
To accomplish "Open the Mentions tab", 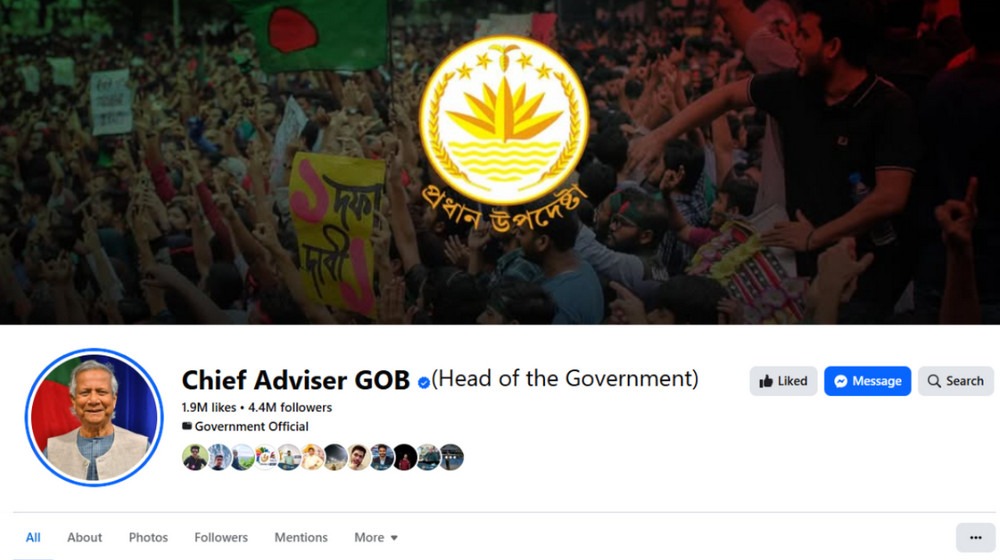I will coord(301,538).
